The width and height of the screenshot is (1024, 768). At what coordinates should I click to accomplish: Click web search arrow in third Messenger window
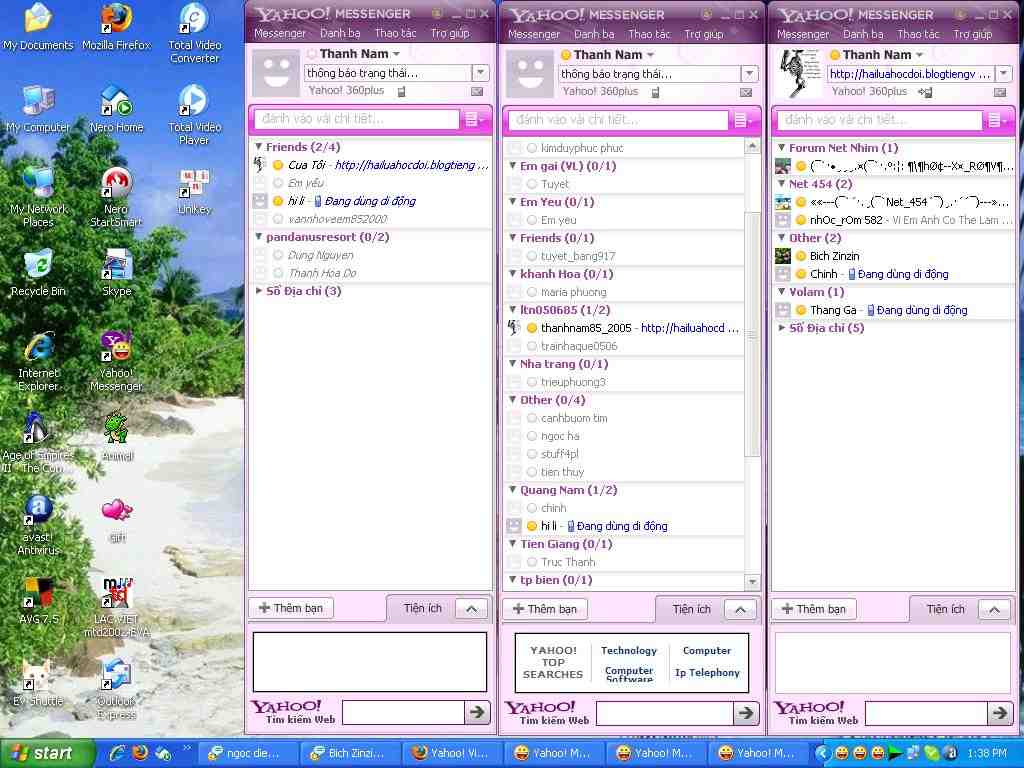pyautogui.click(x=1000, y=712)
